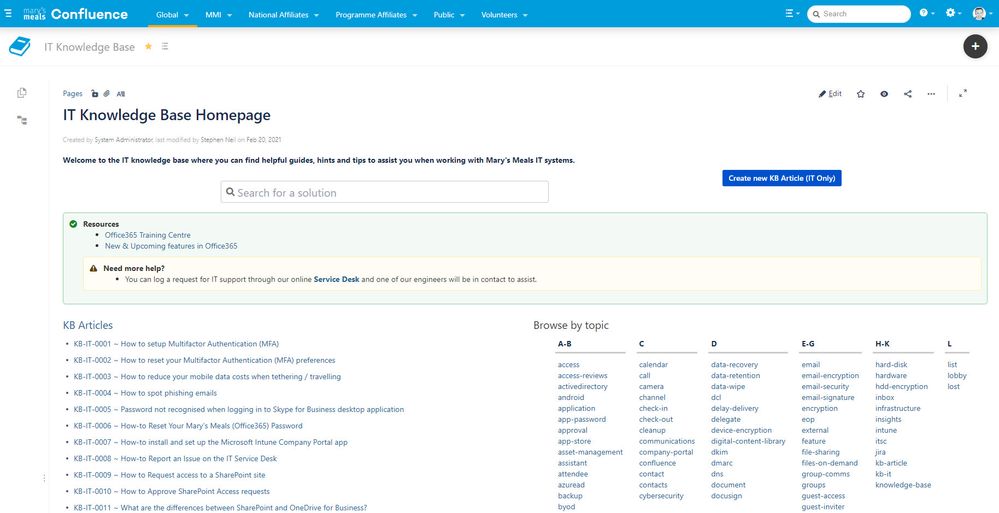Open the Volunteers dropdown menu
Screen dimensions: 999x513
[504, 14]
